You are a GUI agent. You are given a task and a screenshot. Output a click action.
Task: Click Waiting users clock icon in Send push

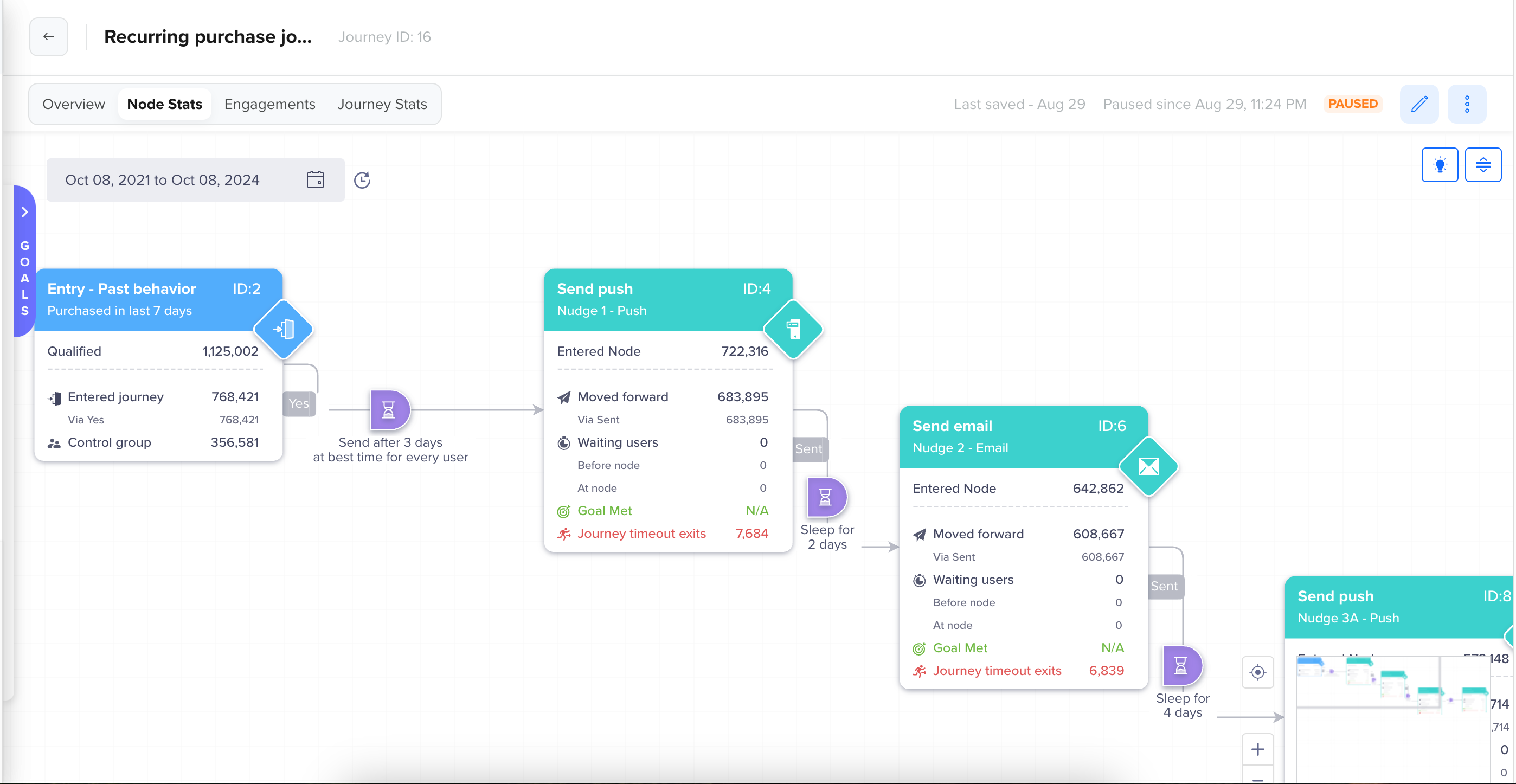coord(564,443)
